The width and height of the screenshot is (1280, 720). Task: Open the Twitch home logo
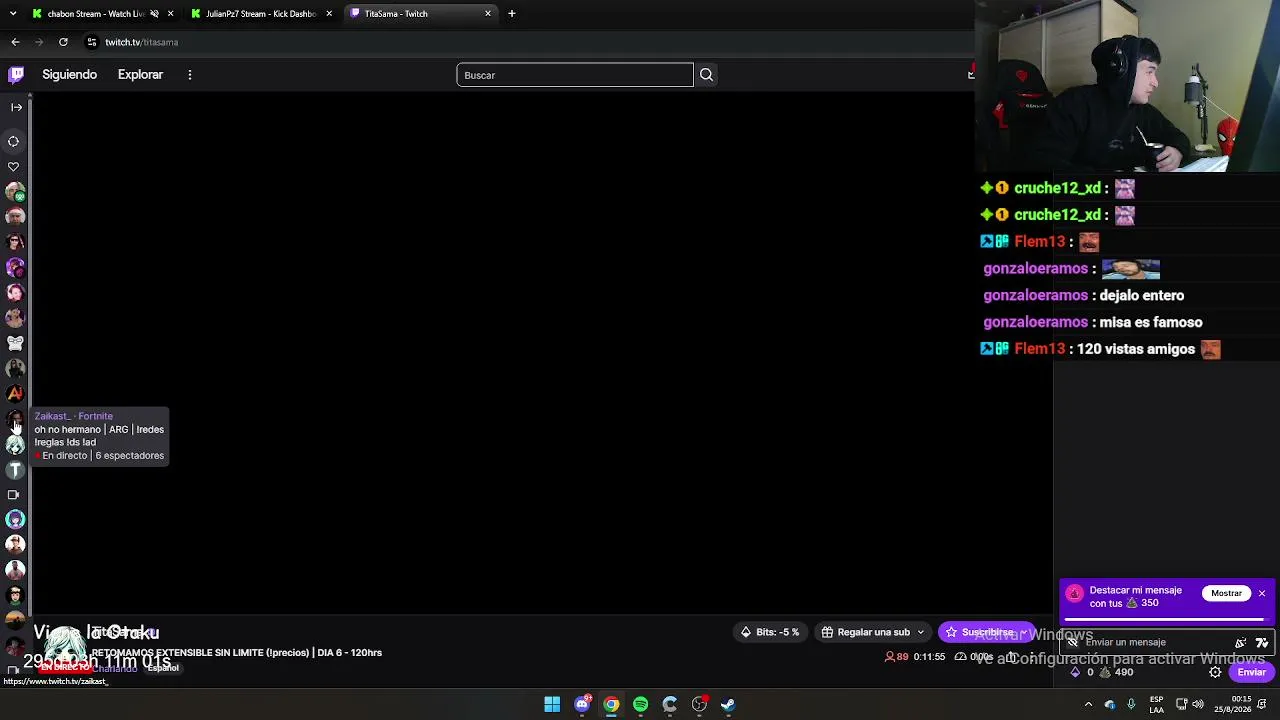(16, 74)
